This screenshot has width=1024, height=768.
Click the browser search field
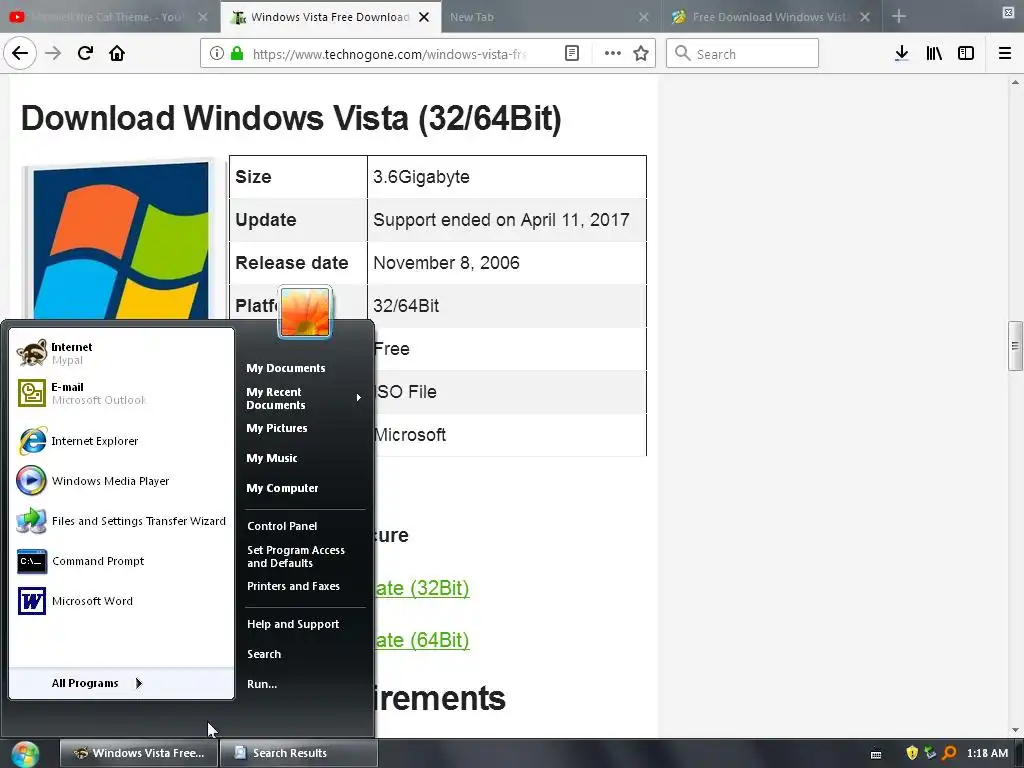tap(742, 54)
